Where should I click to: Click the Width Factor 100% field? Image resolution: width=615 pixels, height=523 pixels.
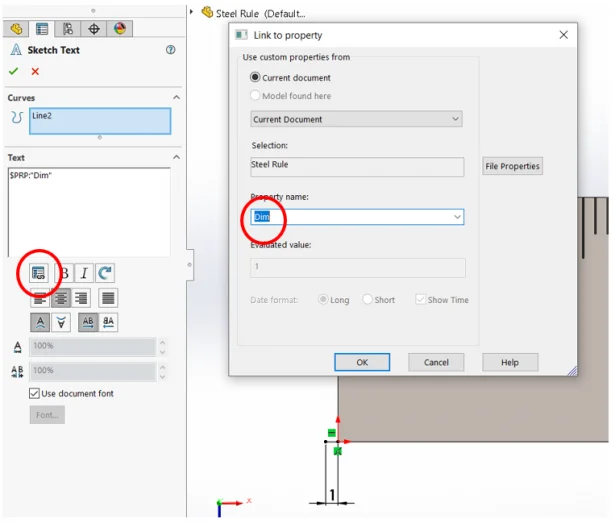tap(93, 347)
